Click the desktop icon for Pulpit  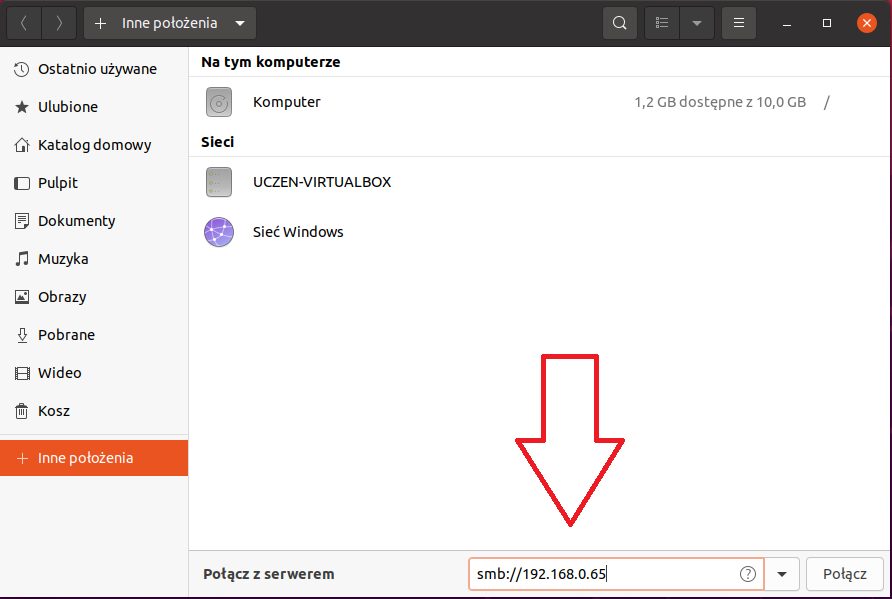[22, 183]
